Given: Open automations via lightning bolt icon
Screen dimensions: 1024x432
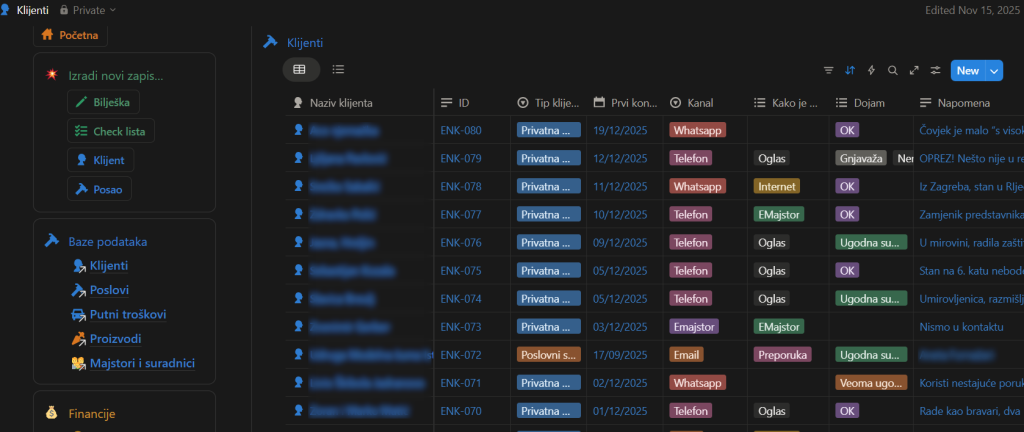Looking at the screenshot, I should coord(872,70).
